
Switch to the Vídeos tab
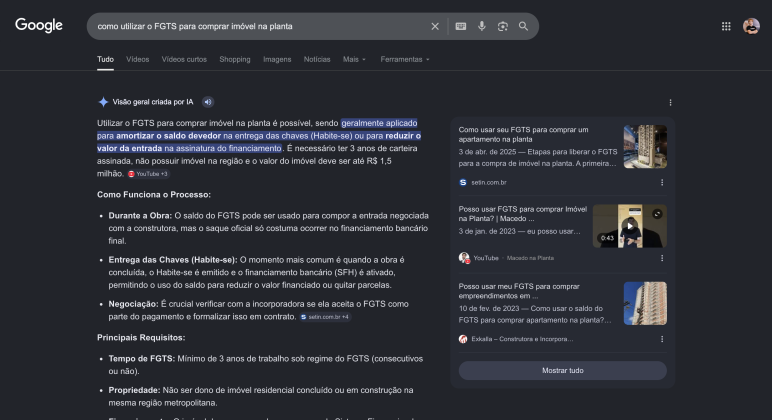click(x=137, y=59)
